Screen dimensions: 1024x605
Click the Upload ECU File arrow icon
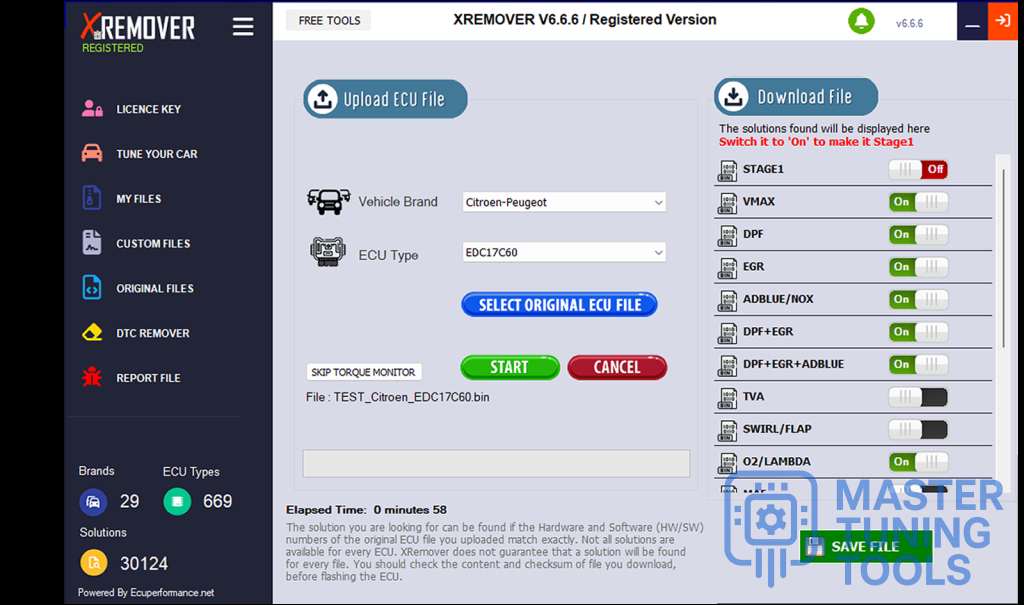point(323,99)
